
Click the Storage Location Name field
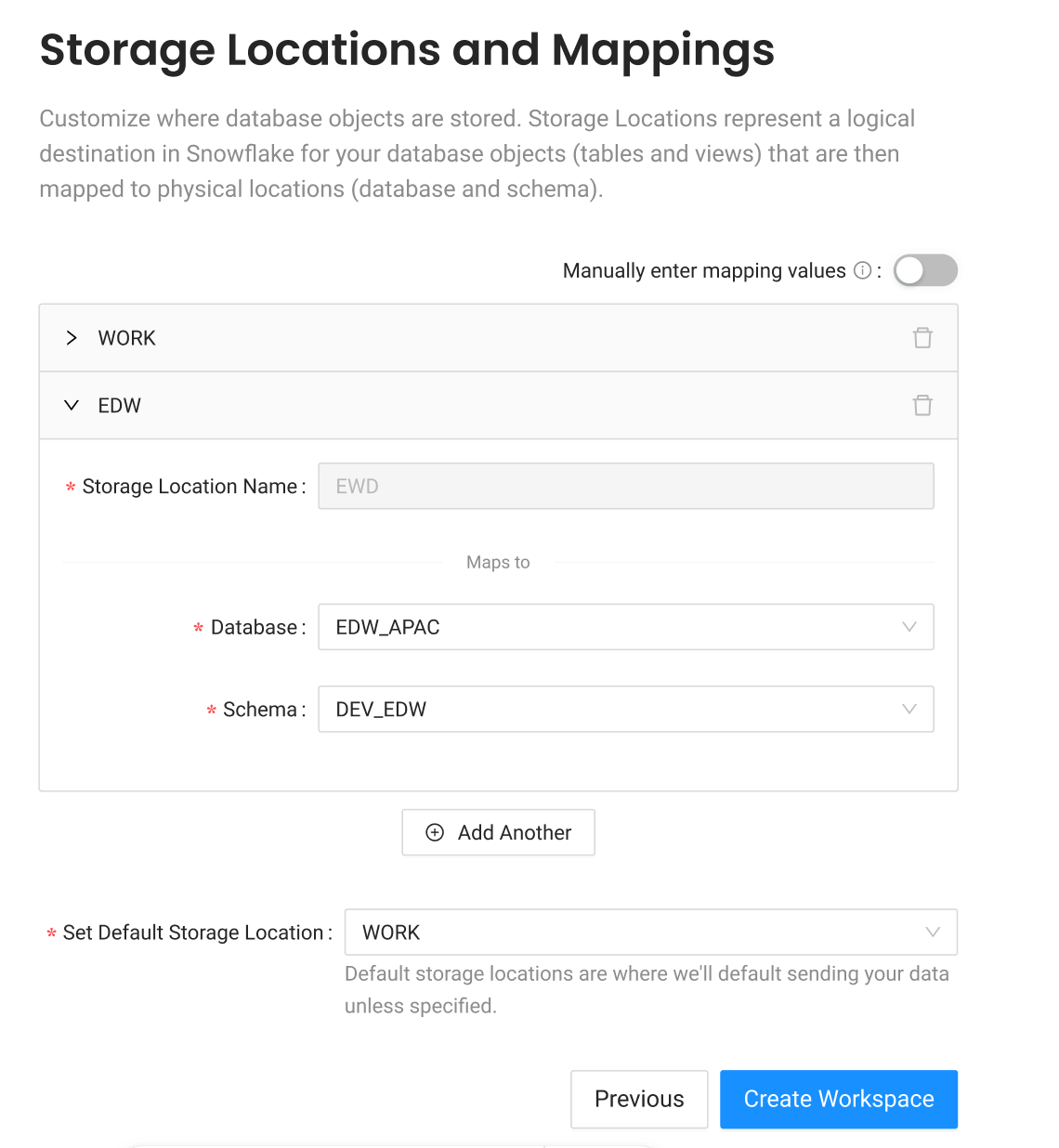tap(626, 486)
